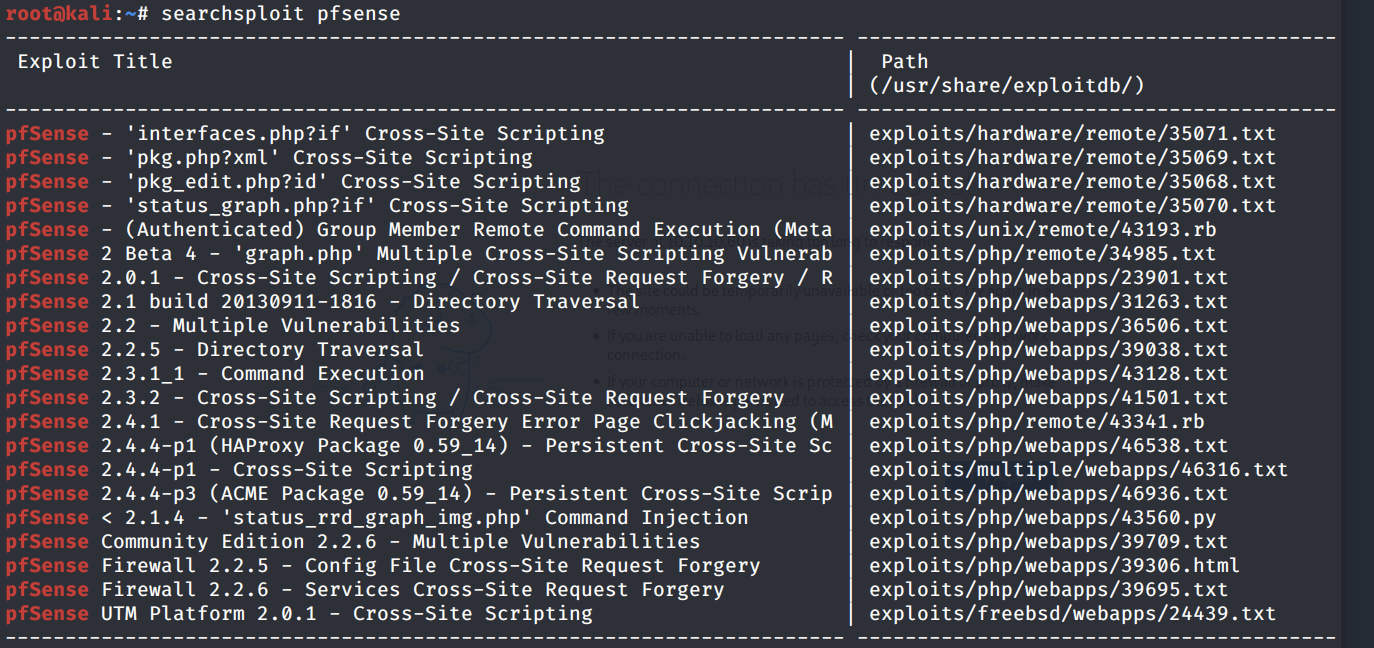The height and width of the screenshot is (648, 1374).
Task: Click path exploits/php/webapps/43128.txt
Action: point(1048,374)
